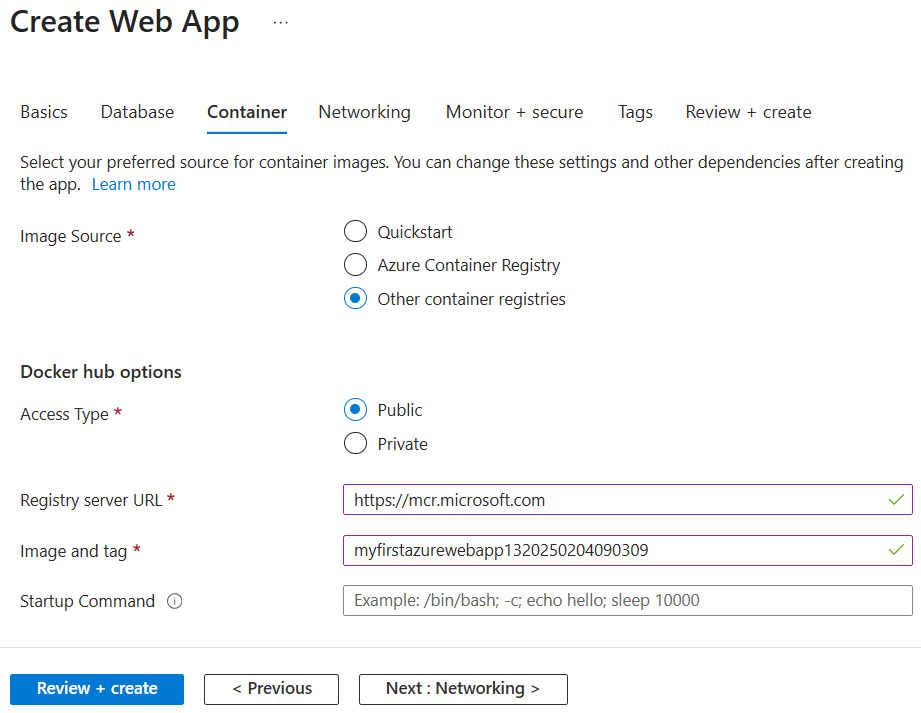The height and width of the screenshot is (713, 921).
Task: Set access type to Private
Action: tap(355, 443)
